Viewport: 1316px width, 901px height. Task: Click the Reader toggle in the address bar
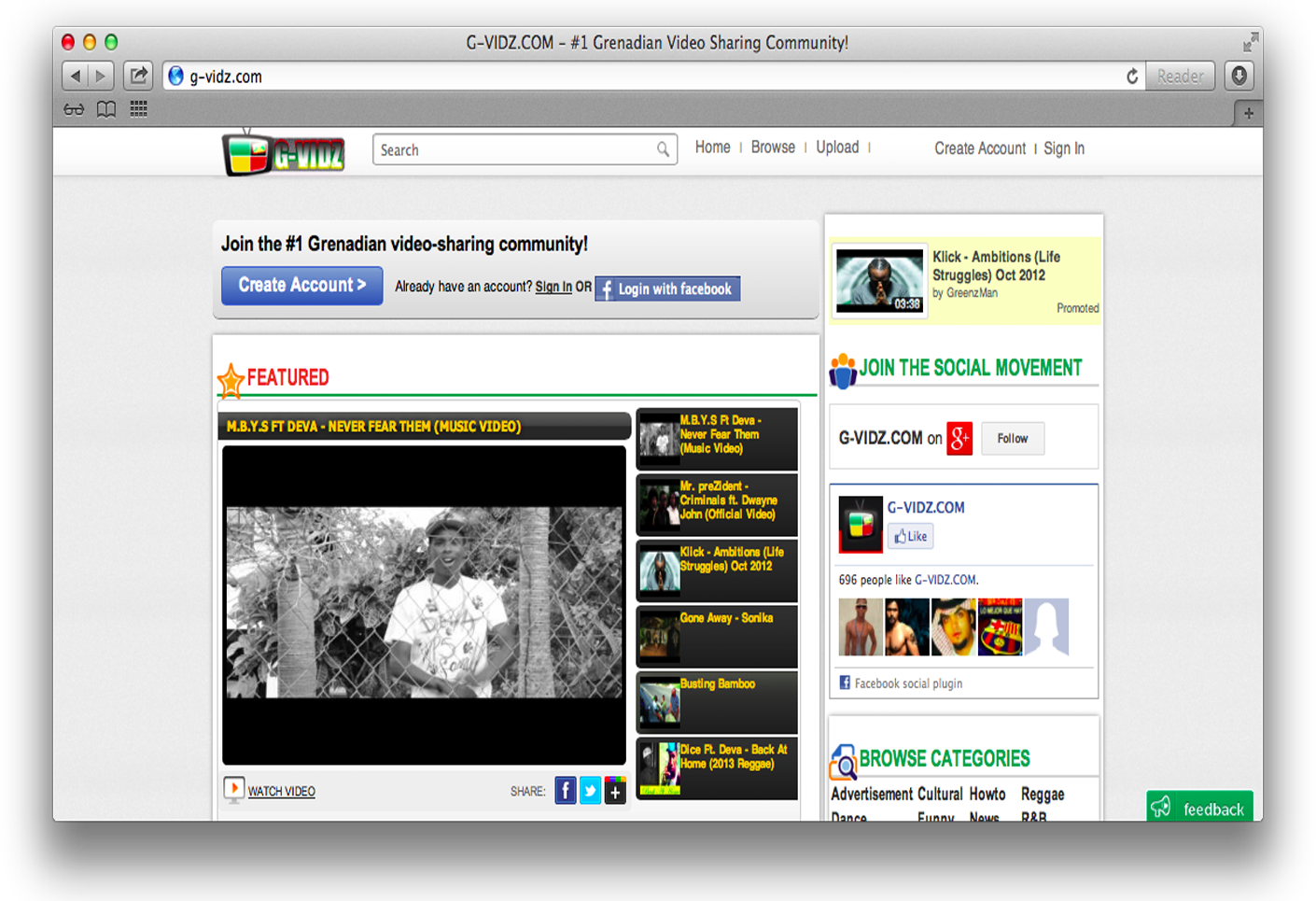click(1180, 76)
